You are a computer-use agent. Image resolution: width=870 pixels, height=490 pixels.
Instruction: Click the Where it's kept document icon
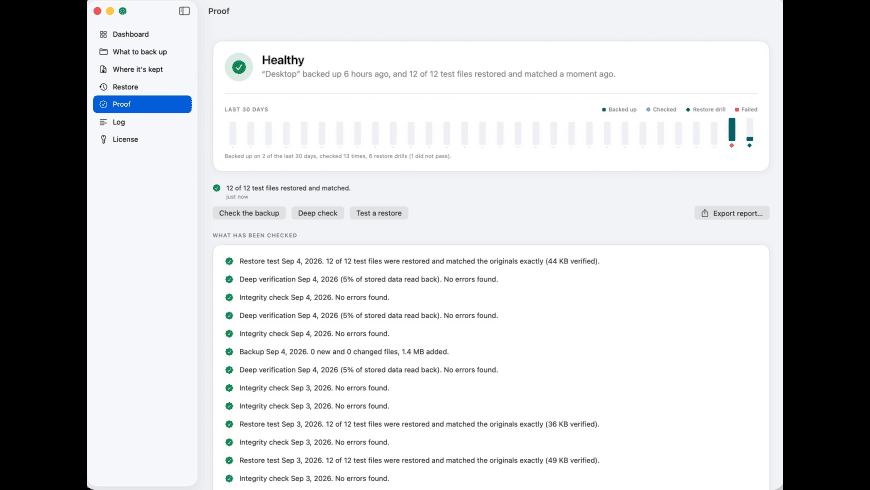[x=103, y=69]
